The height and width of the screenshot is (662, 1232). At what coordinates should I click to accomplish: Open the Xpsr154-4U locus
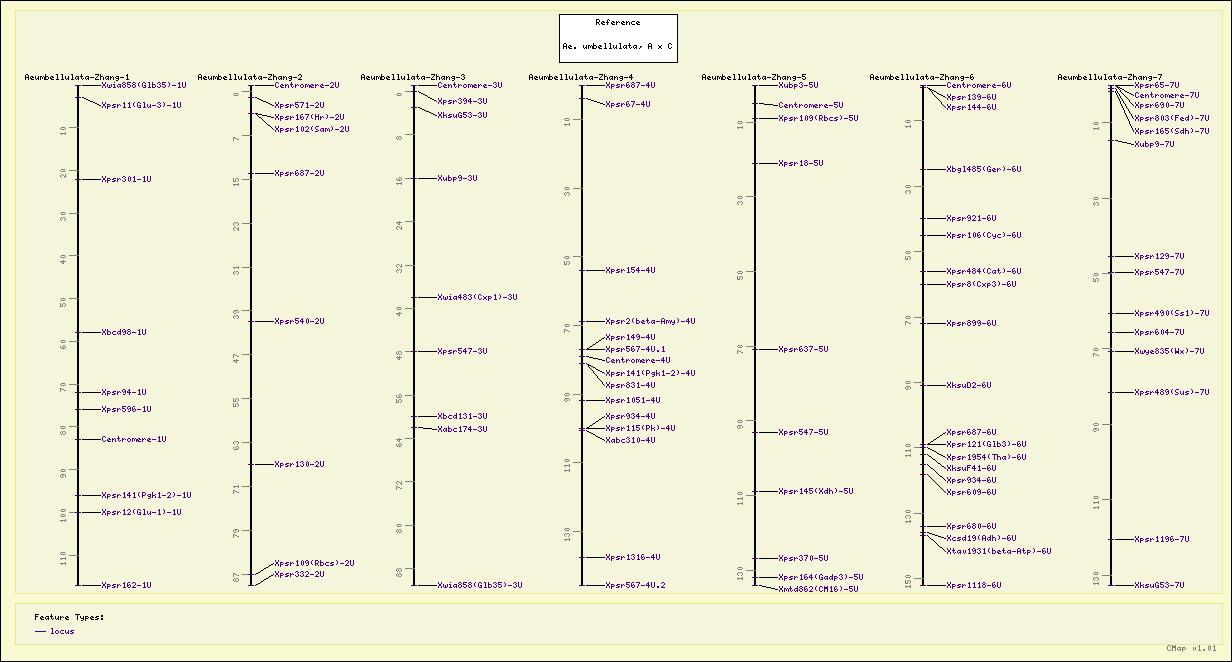[630, 271]
